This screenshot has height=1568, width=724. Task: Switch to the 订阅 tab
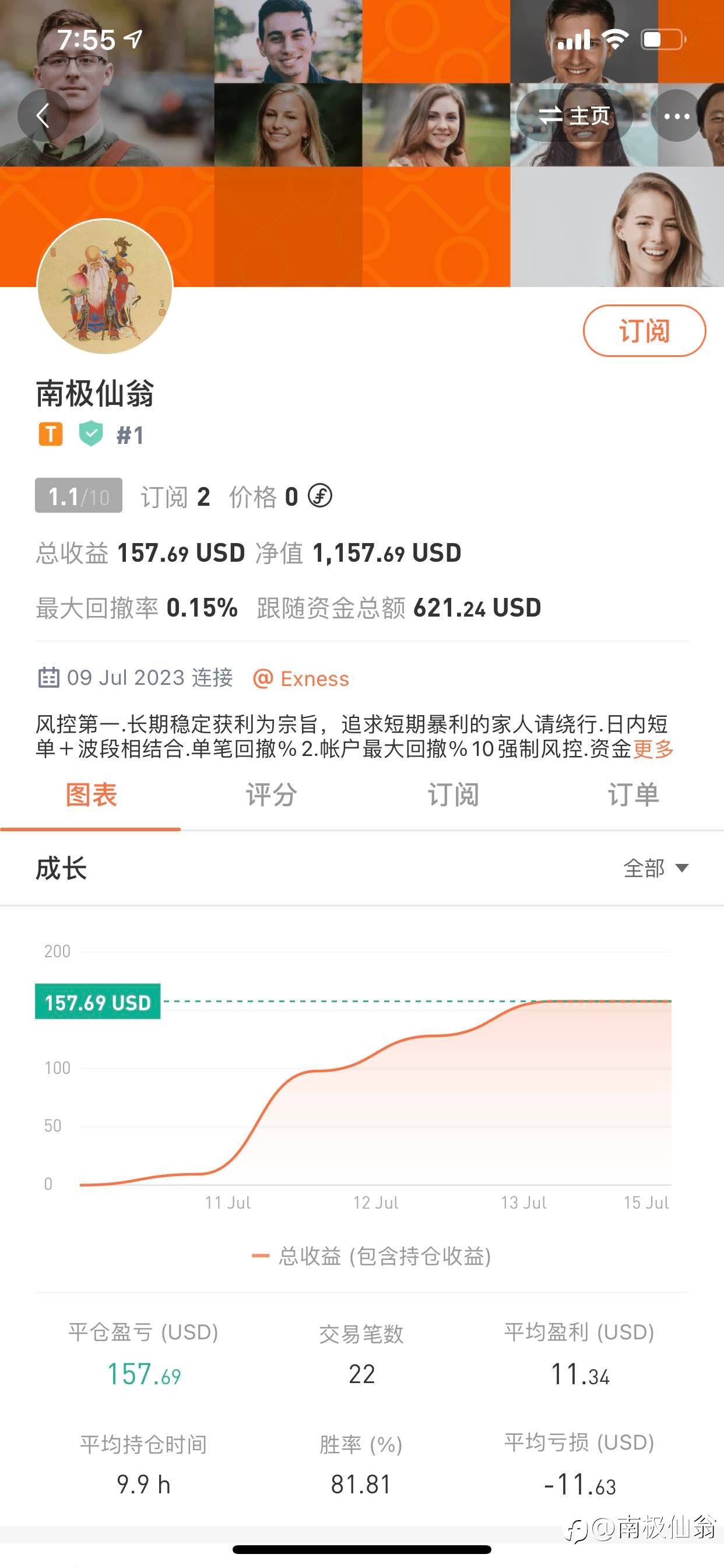[x=453, y=795]
